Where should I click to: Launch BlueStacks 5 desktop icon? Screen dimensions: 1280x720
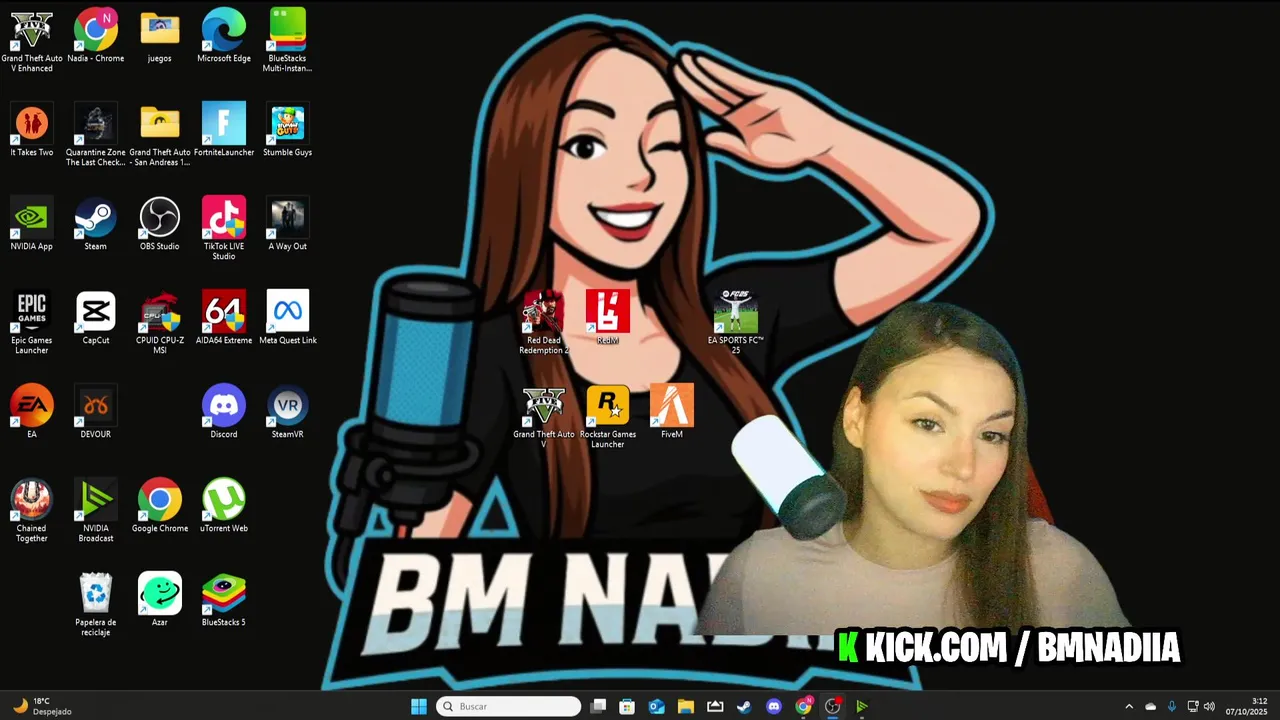224,600
